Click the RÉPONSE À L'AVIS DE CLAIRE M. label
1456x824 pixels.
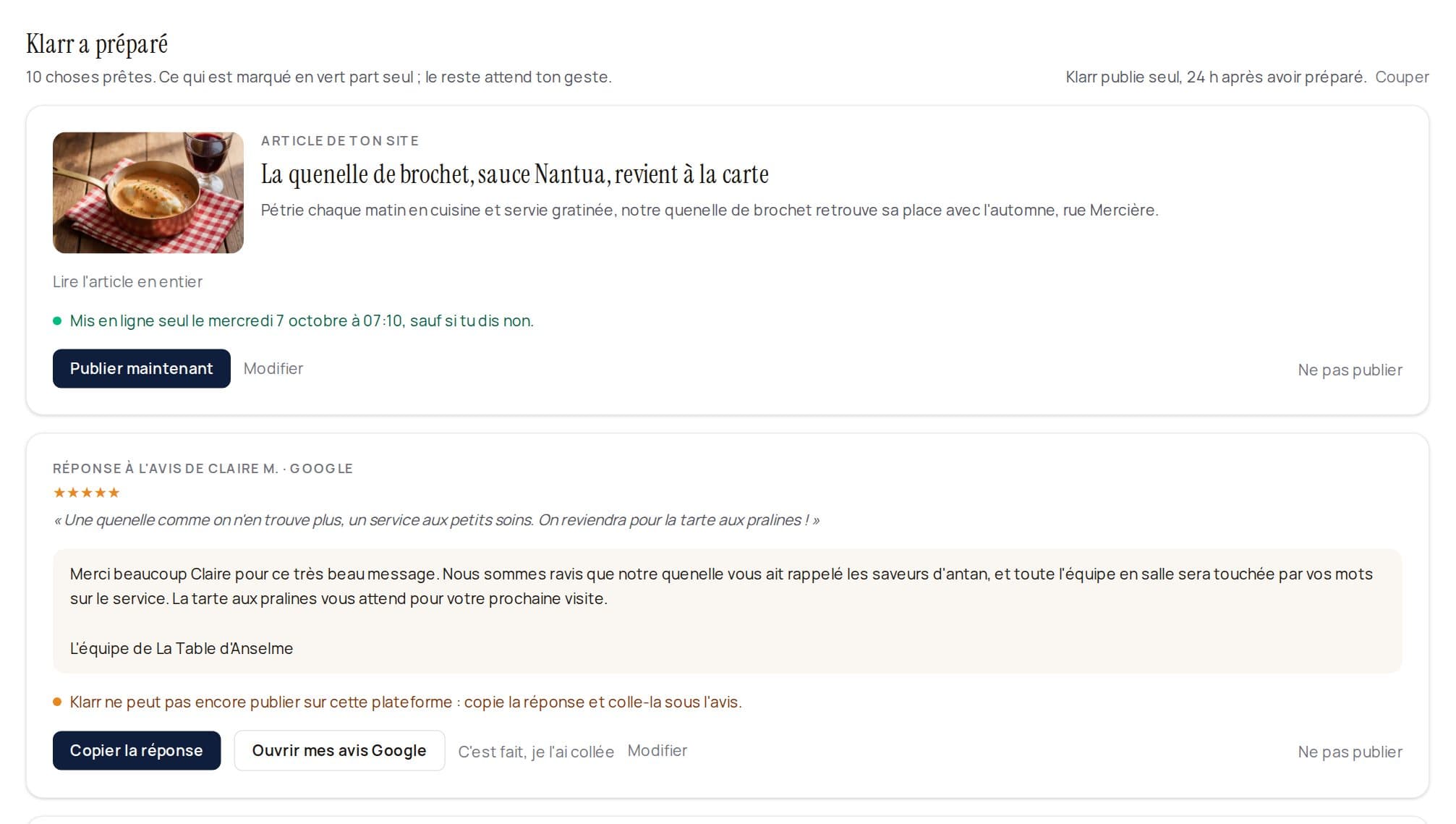pyautogui.click(x=203, y=469)
